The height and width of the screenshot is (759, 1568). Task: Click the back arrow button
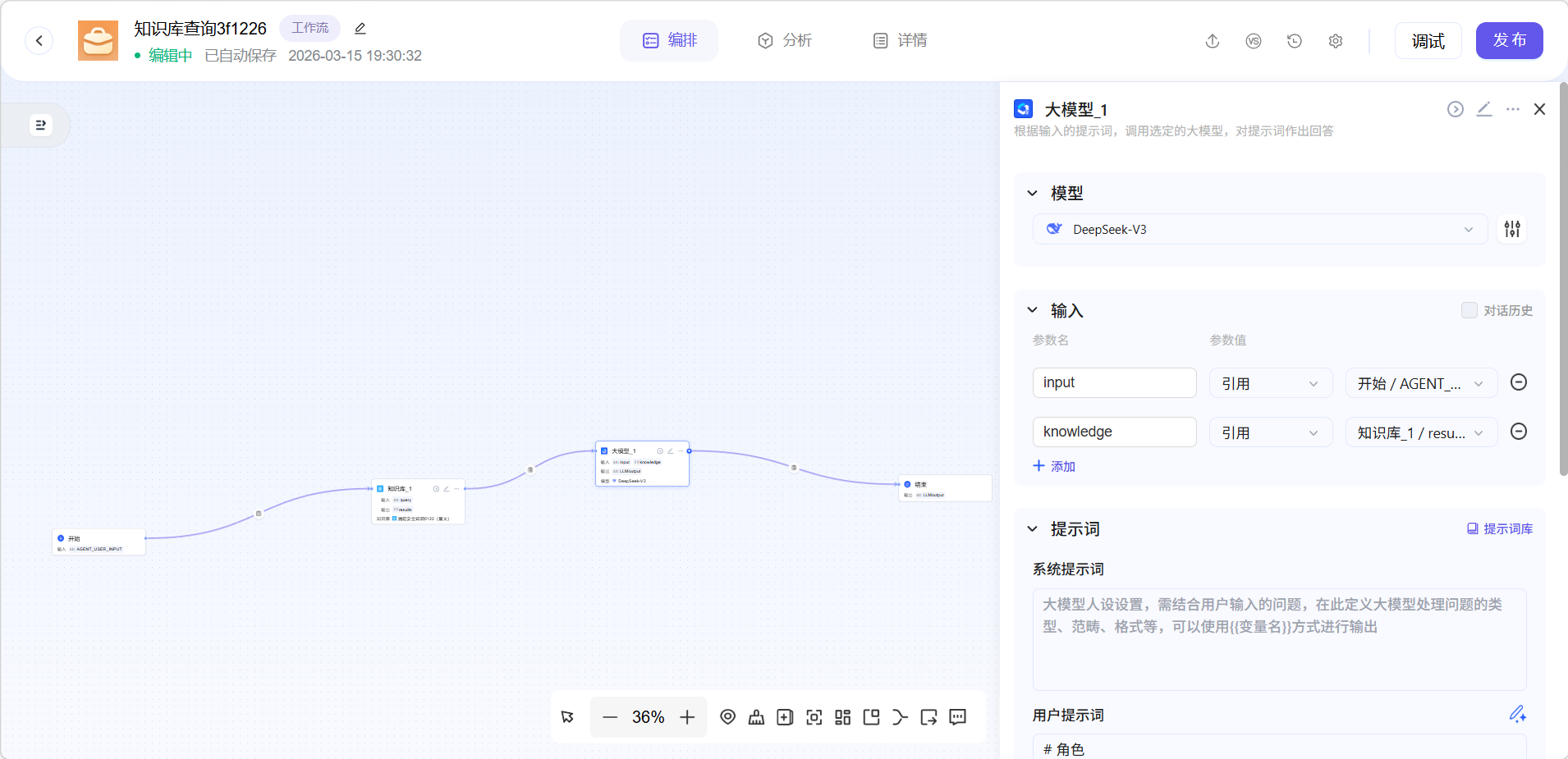[39, 40]
